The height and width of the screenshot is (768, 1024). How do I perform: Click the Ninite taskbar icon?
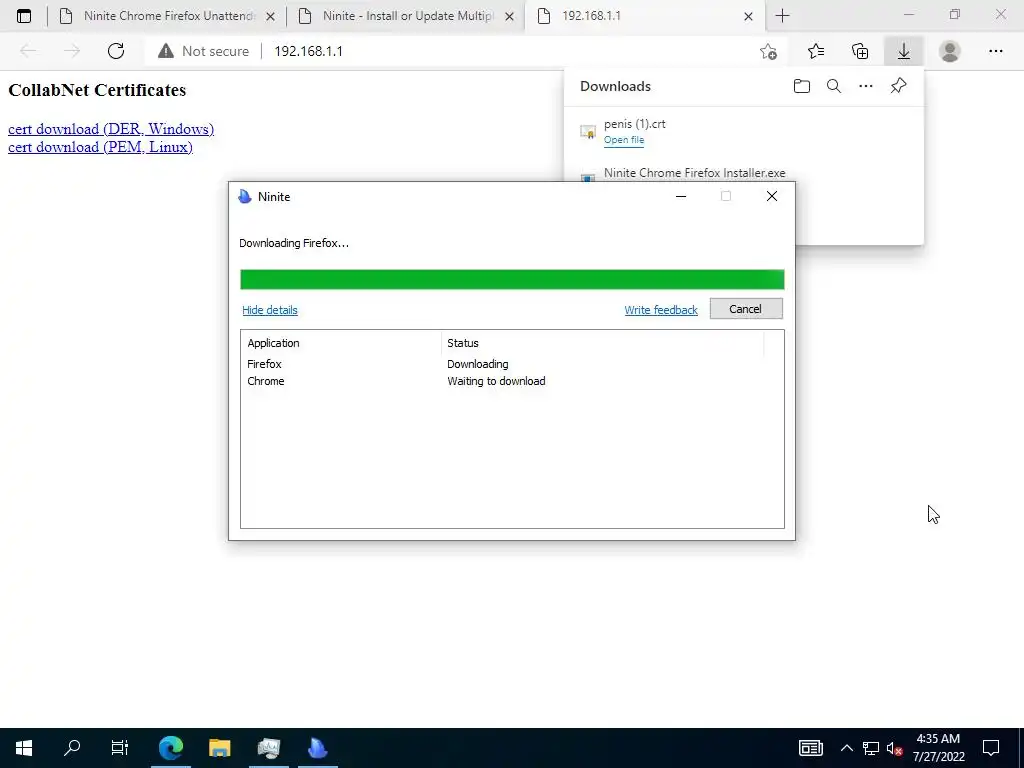[317, 748]
